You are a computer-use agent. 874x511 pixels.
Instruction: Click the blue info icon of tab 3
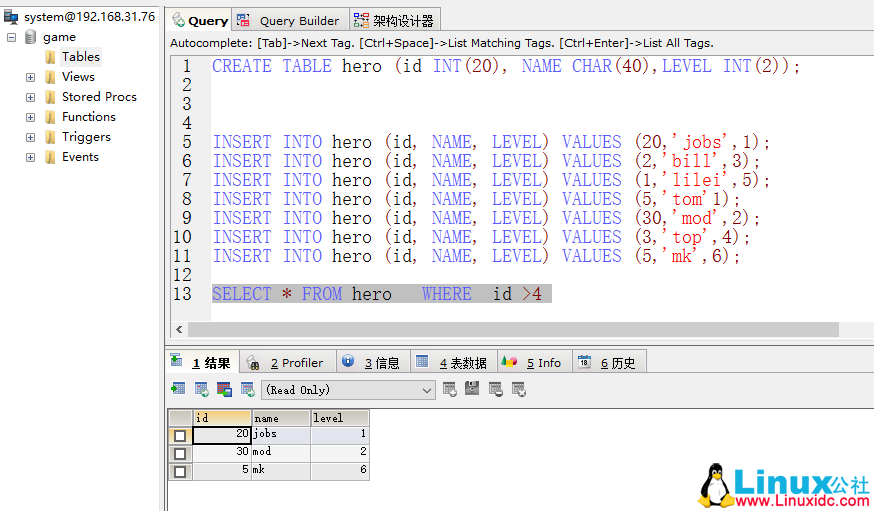coord(348,361)
